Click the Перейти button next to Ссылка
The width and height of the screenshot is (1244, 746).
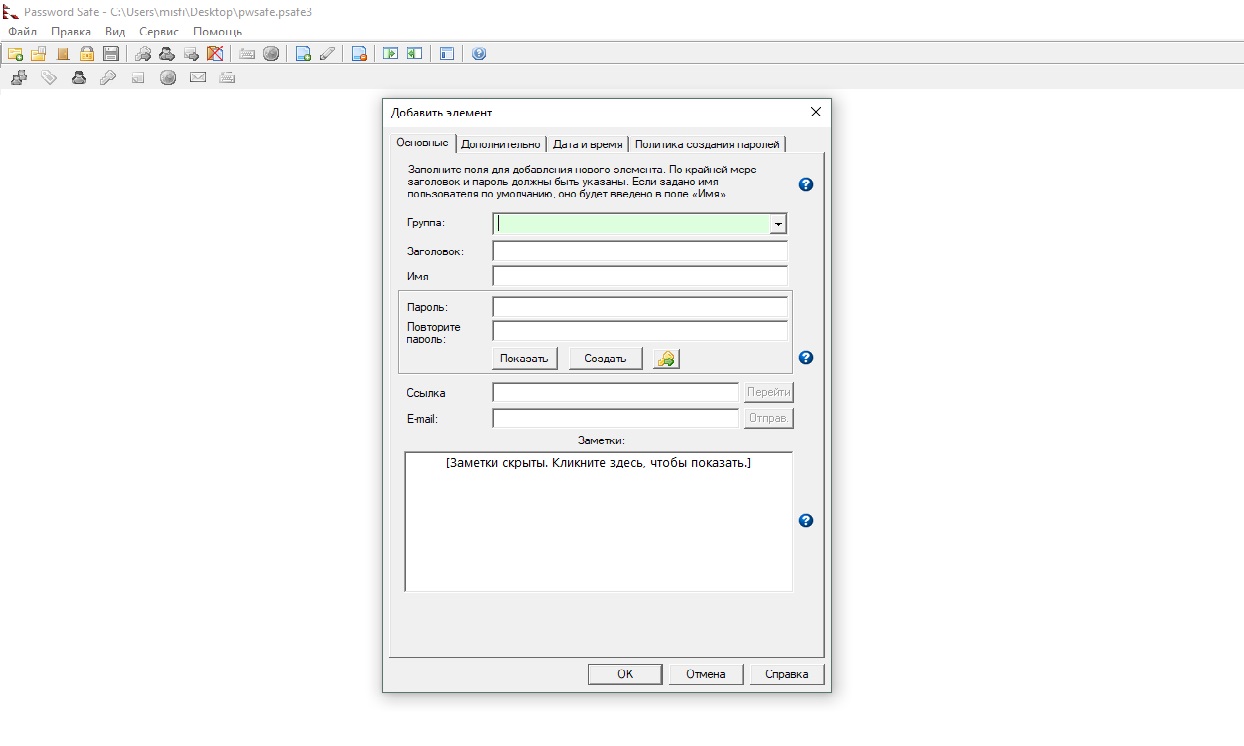769,392
